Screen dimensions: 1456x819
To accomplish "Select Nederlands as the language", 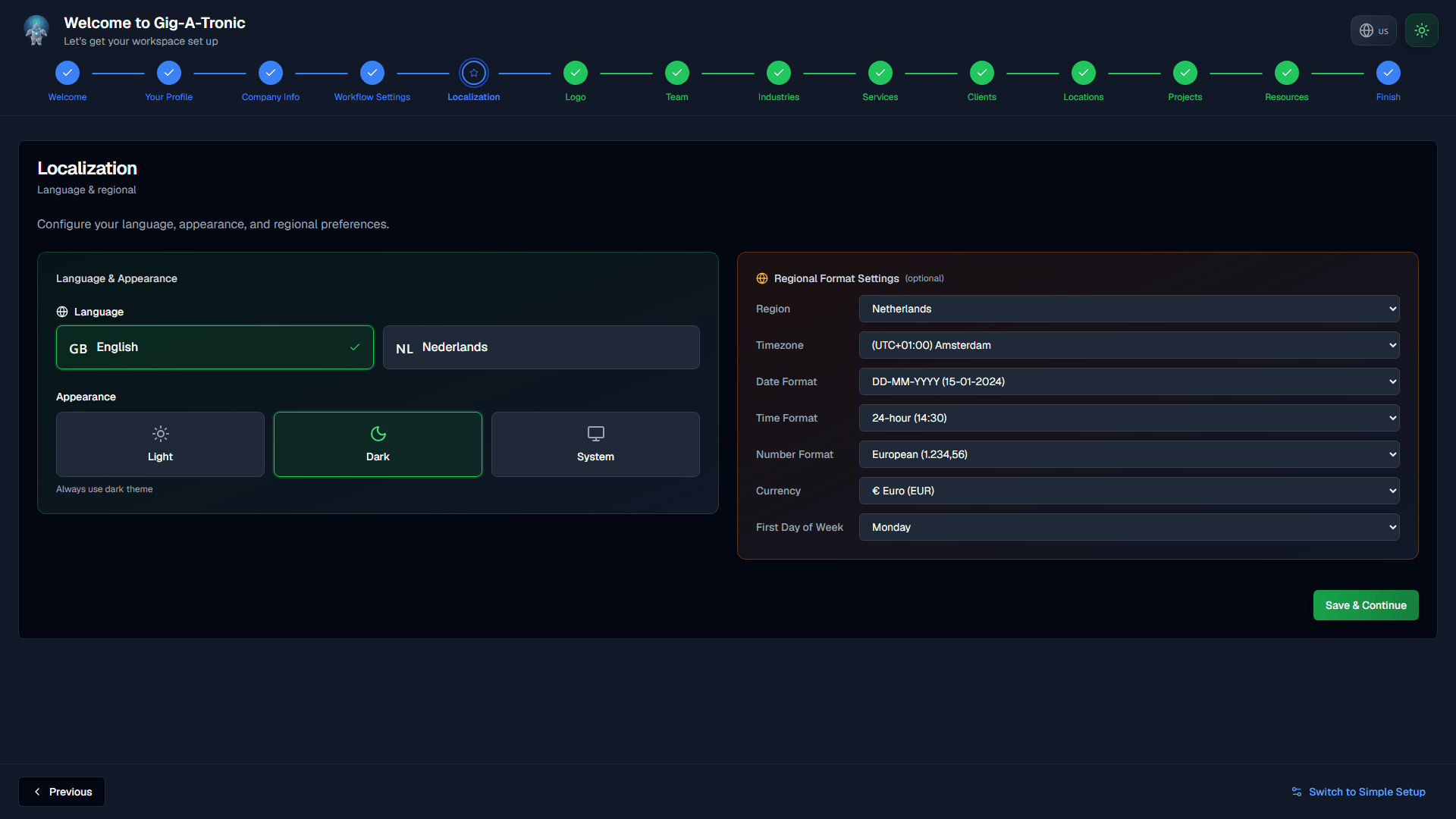I will pos(541,347).
